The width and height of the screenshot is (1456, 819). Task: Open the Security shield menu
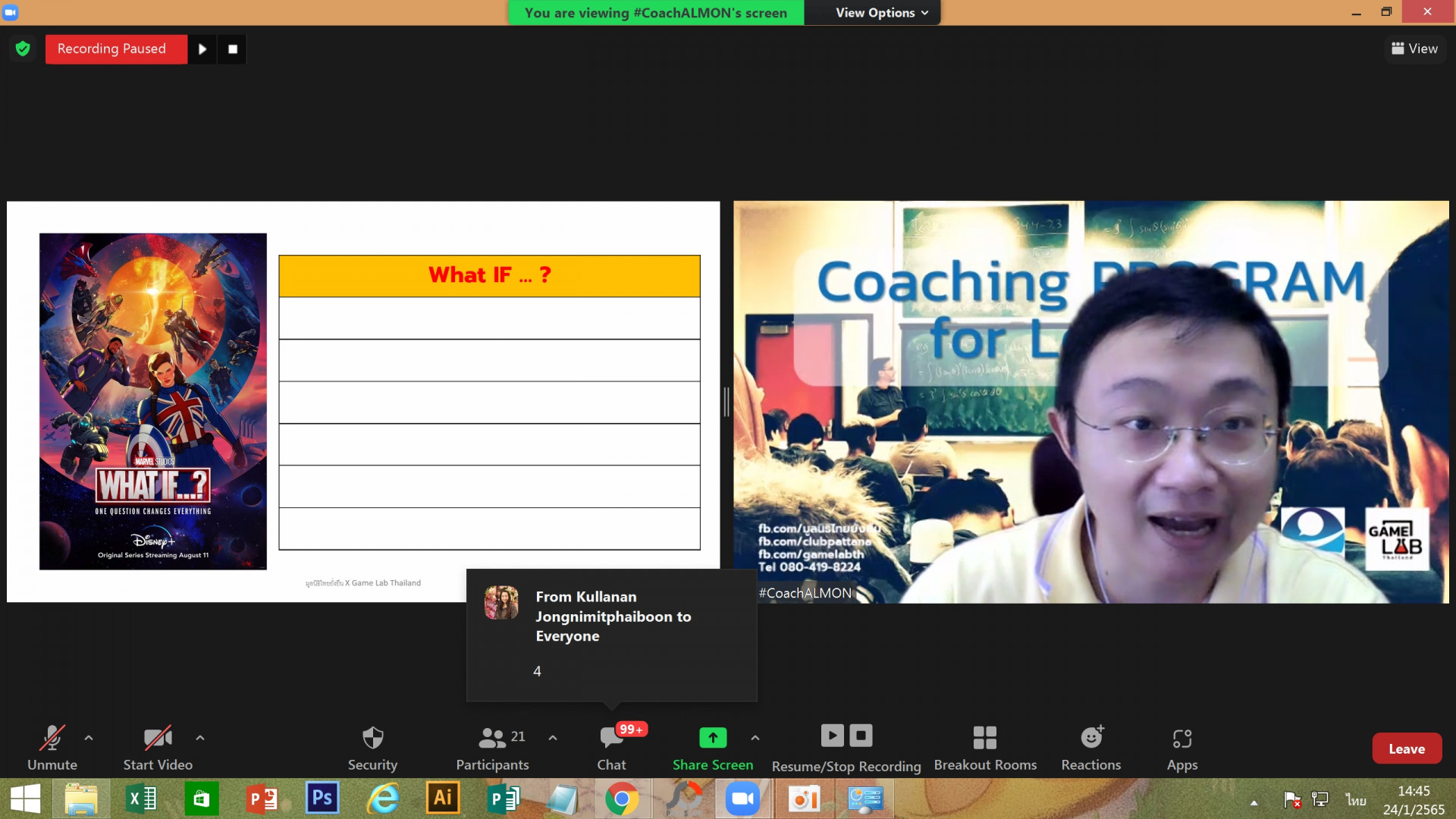point(372,748)
